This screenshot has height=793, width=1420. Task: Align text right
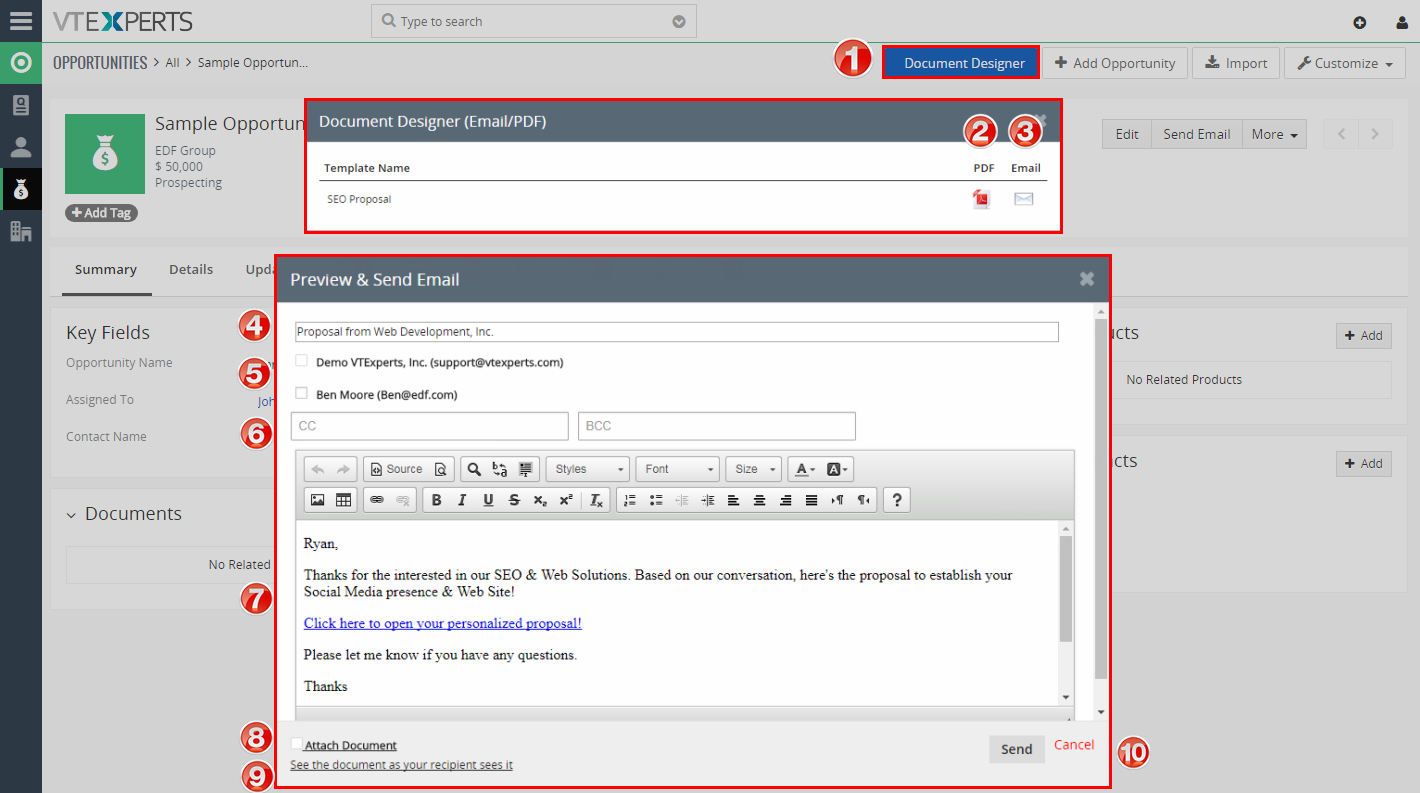click(x=786, y=500)
